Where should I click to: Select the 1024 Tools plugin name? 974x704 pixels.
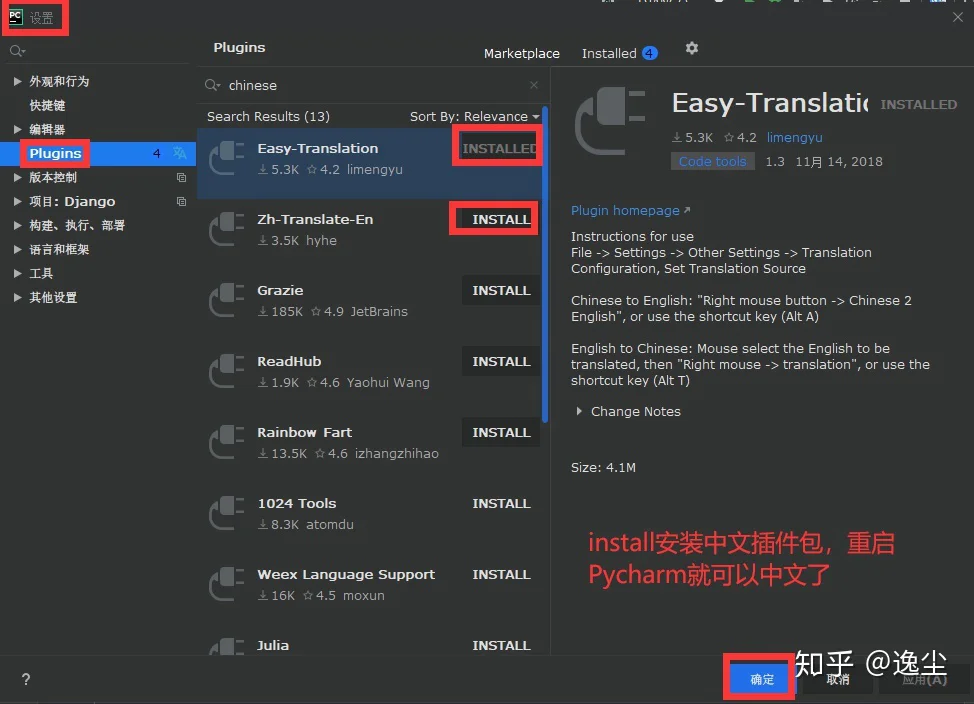click(296, 503)
